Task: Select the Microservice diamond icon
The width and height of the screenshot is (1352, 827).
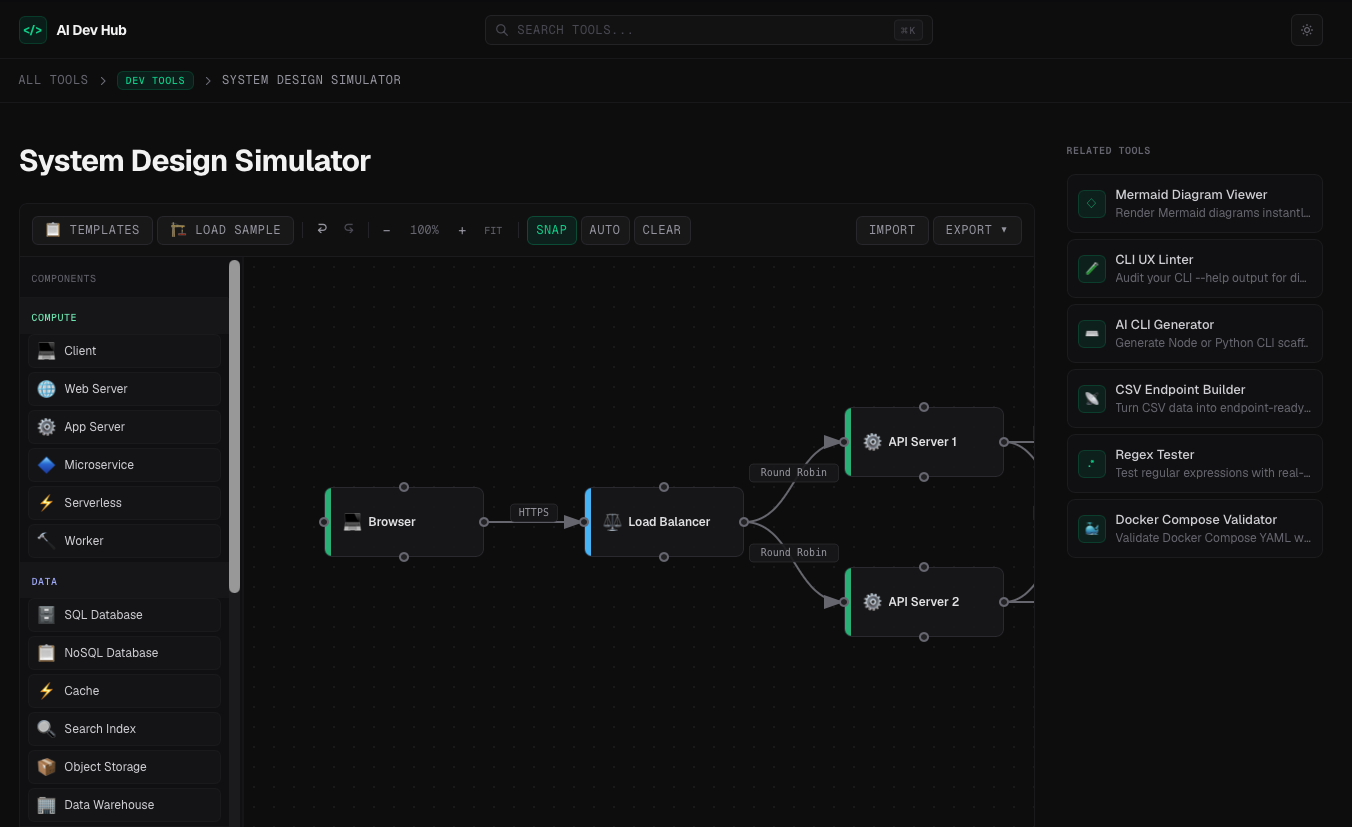Action: click(46, 465)
